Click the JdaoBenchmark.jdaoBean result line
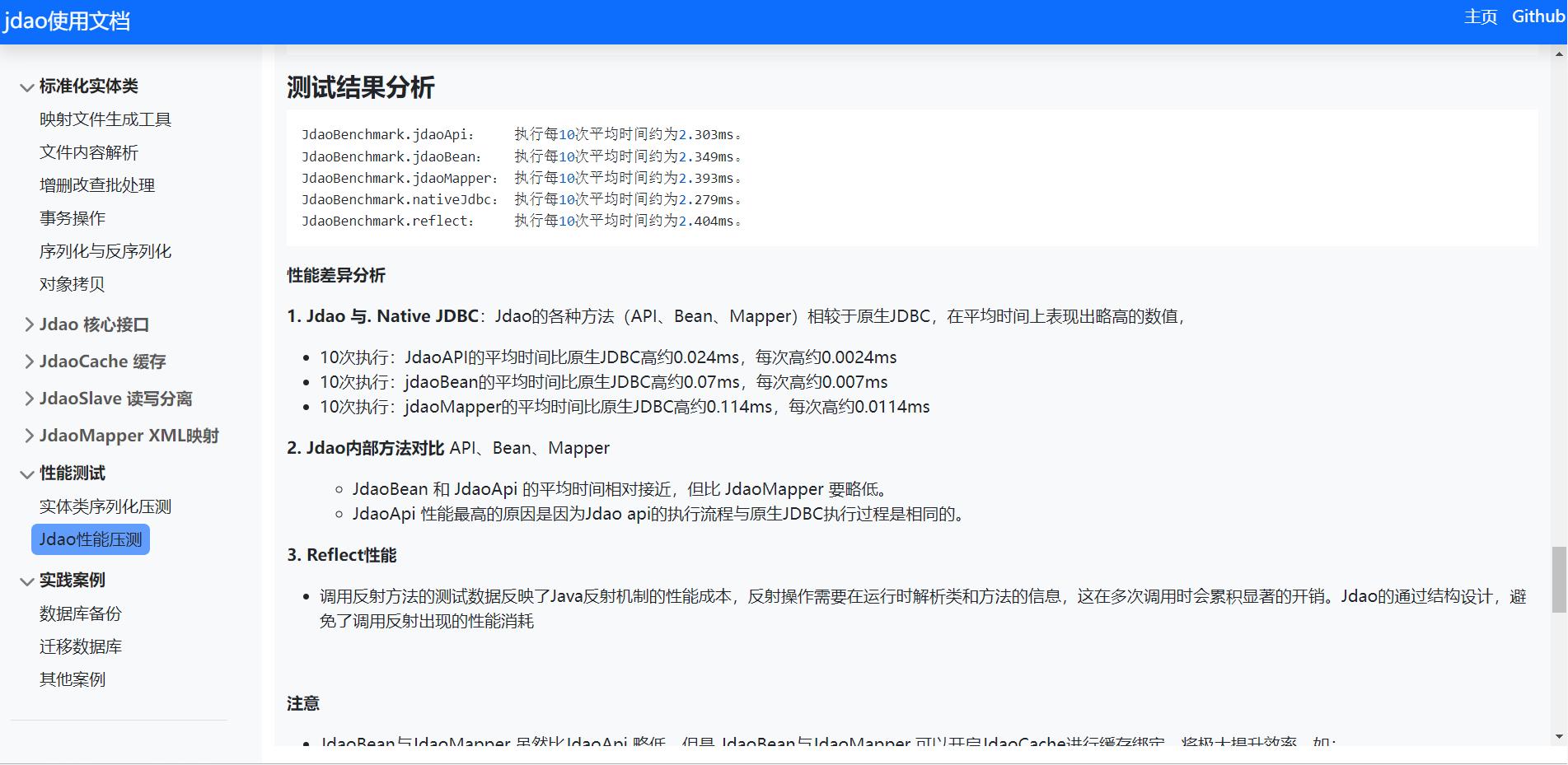 click(x=522, y=156)
